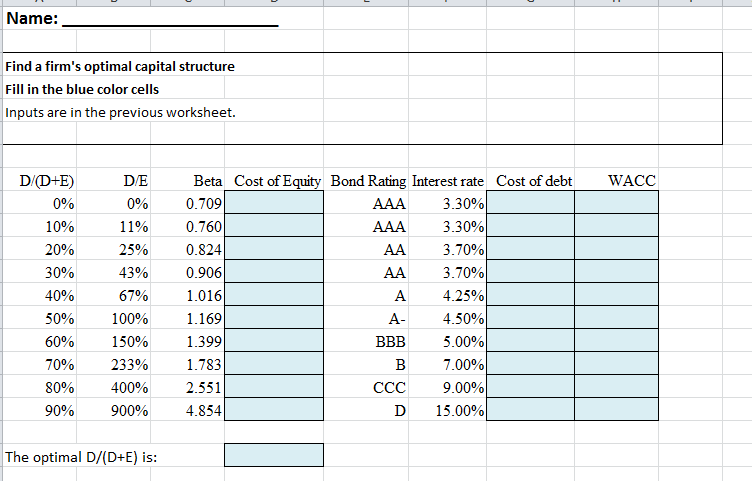Select the interest rate 5.00%
This screenshot has width=752, height=481.
tap(463, 341)
